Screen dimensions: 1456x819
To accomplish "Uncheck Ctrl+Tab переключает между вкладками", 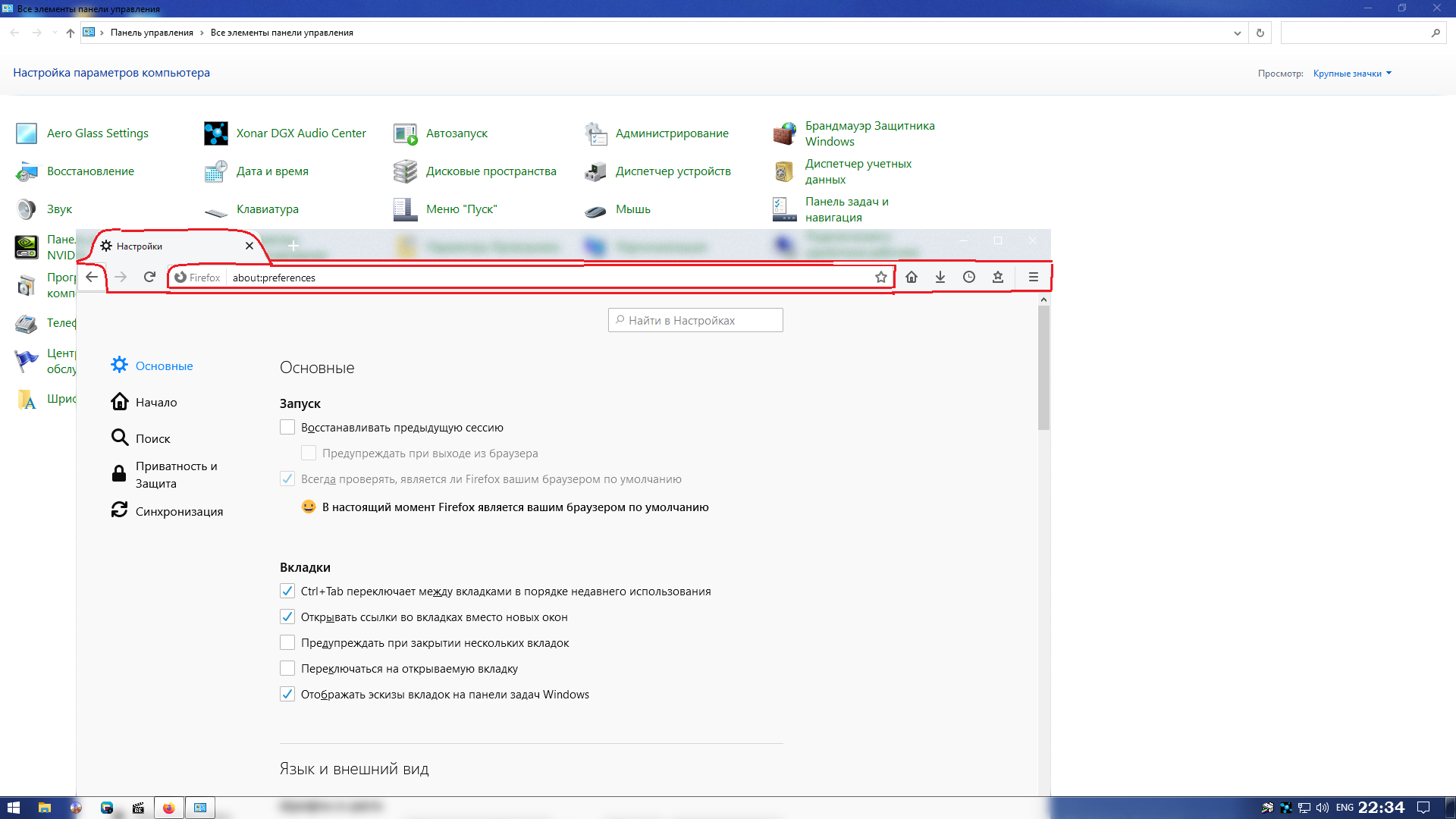I will click(287, 591).
